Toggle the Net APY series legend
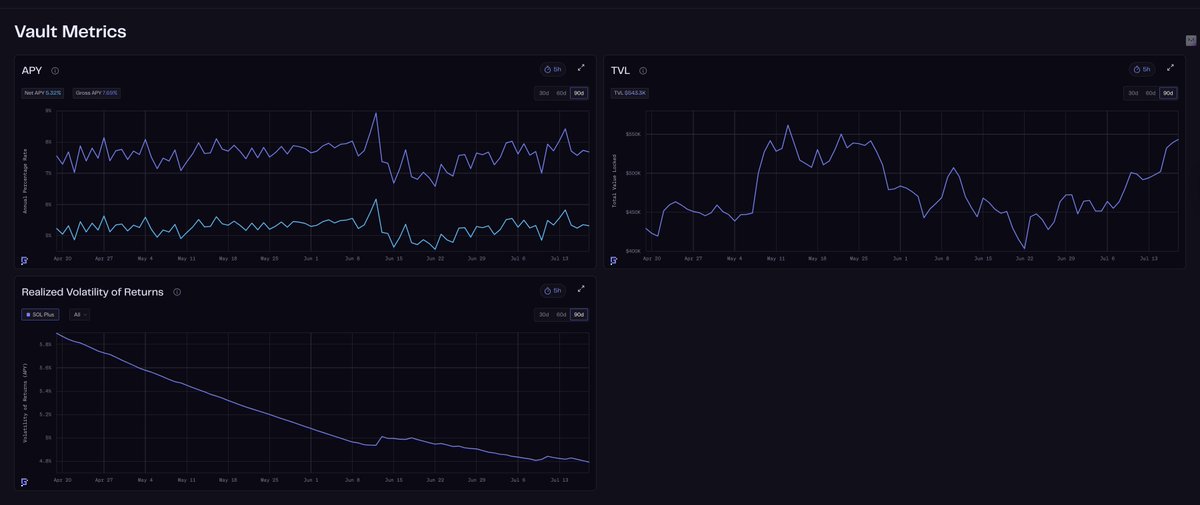Viewport: 1200px width, 505px height. 43,93
